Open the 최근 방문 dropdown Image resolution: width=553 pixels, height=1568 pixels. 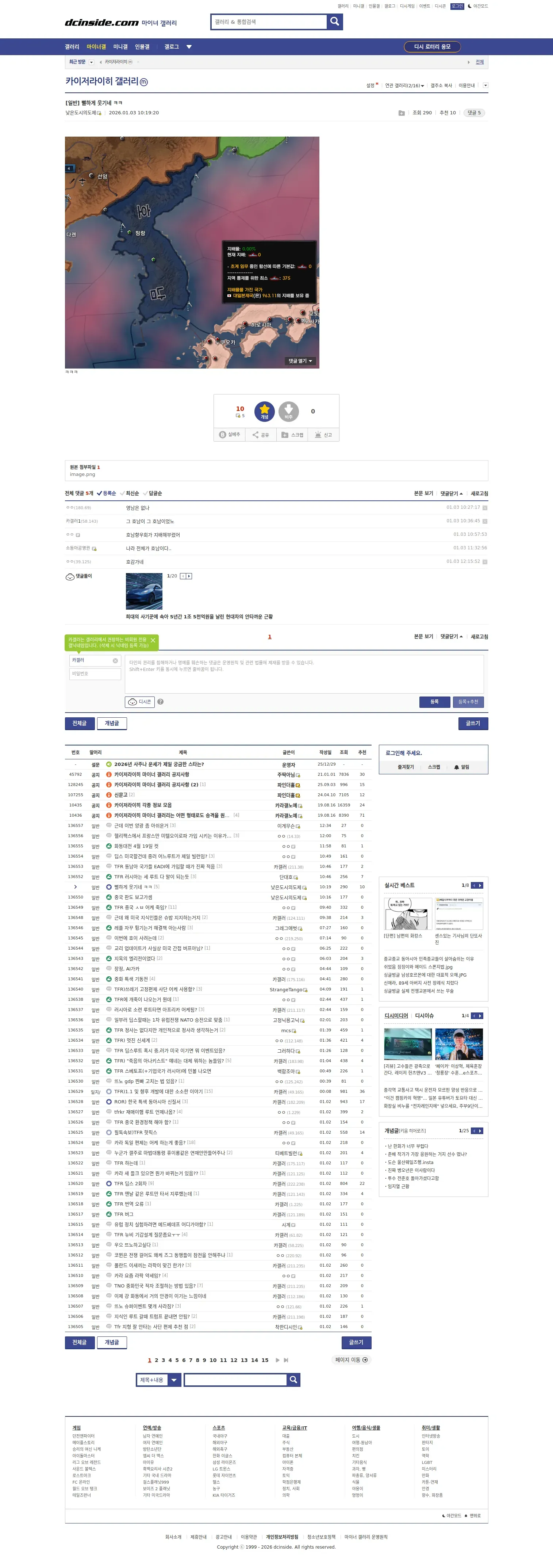(x=91, y=62)
